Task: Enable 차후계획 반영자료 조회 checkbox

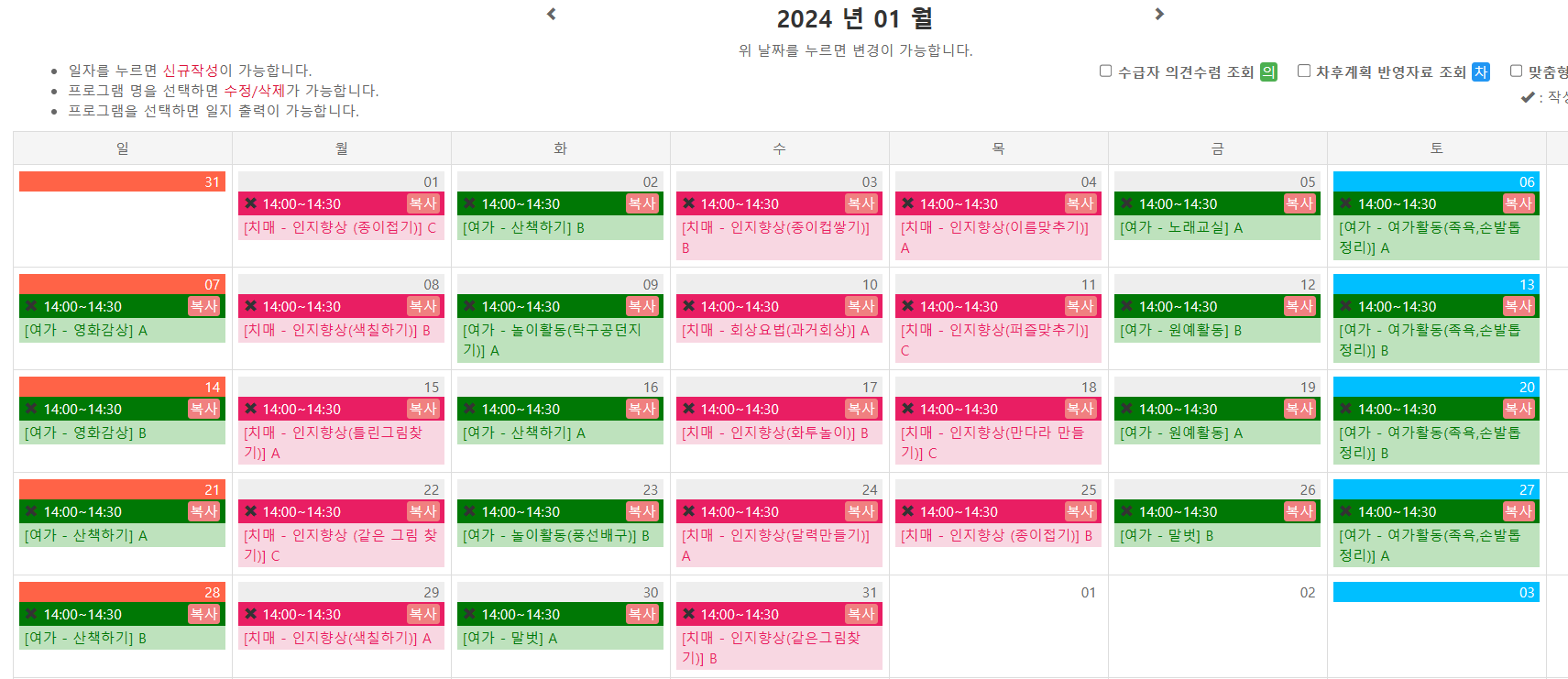Action: click(1304, 71)
